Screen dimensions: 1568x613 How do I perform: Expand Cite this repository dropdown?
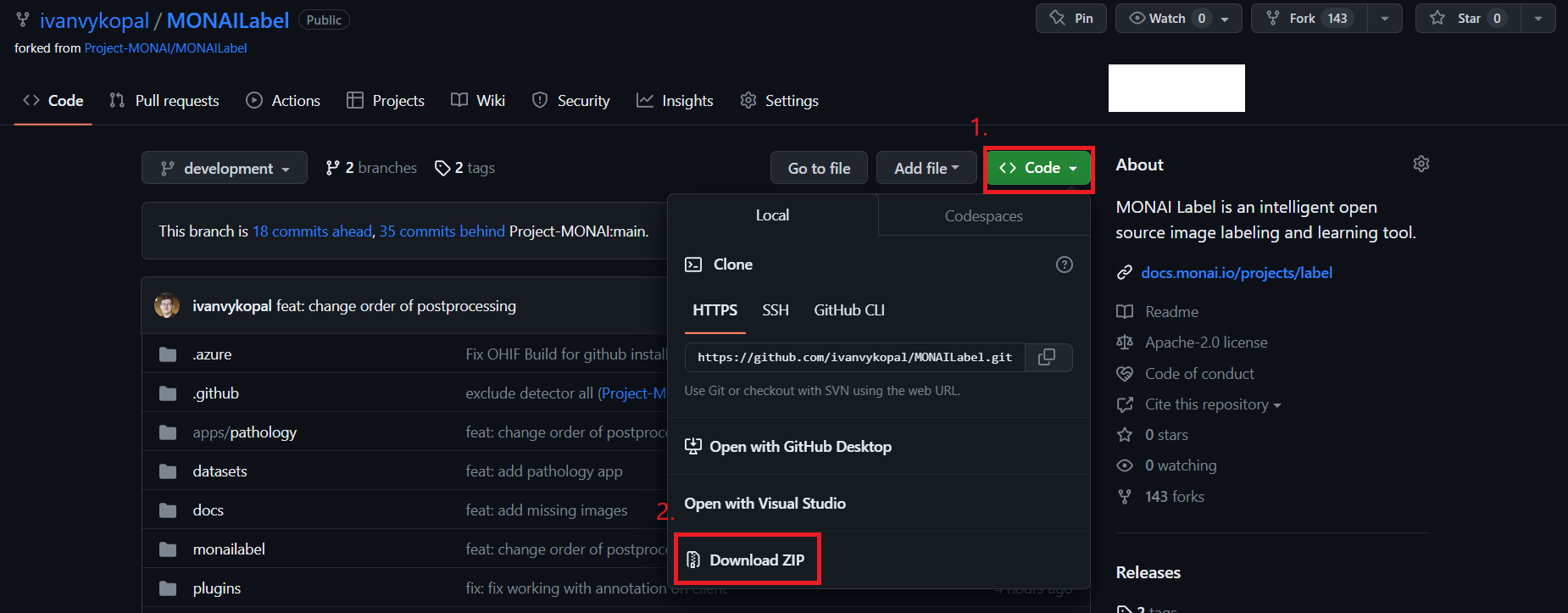click(1213, 404)
